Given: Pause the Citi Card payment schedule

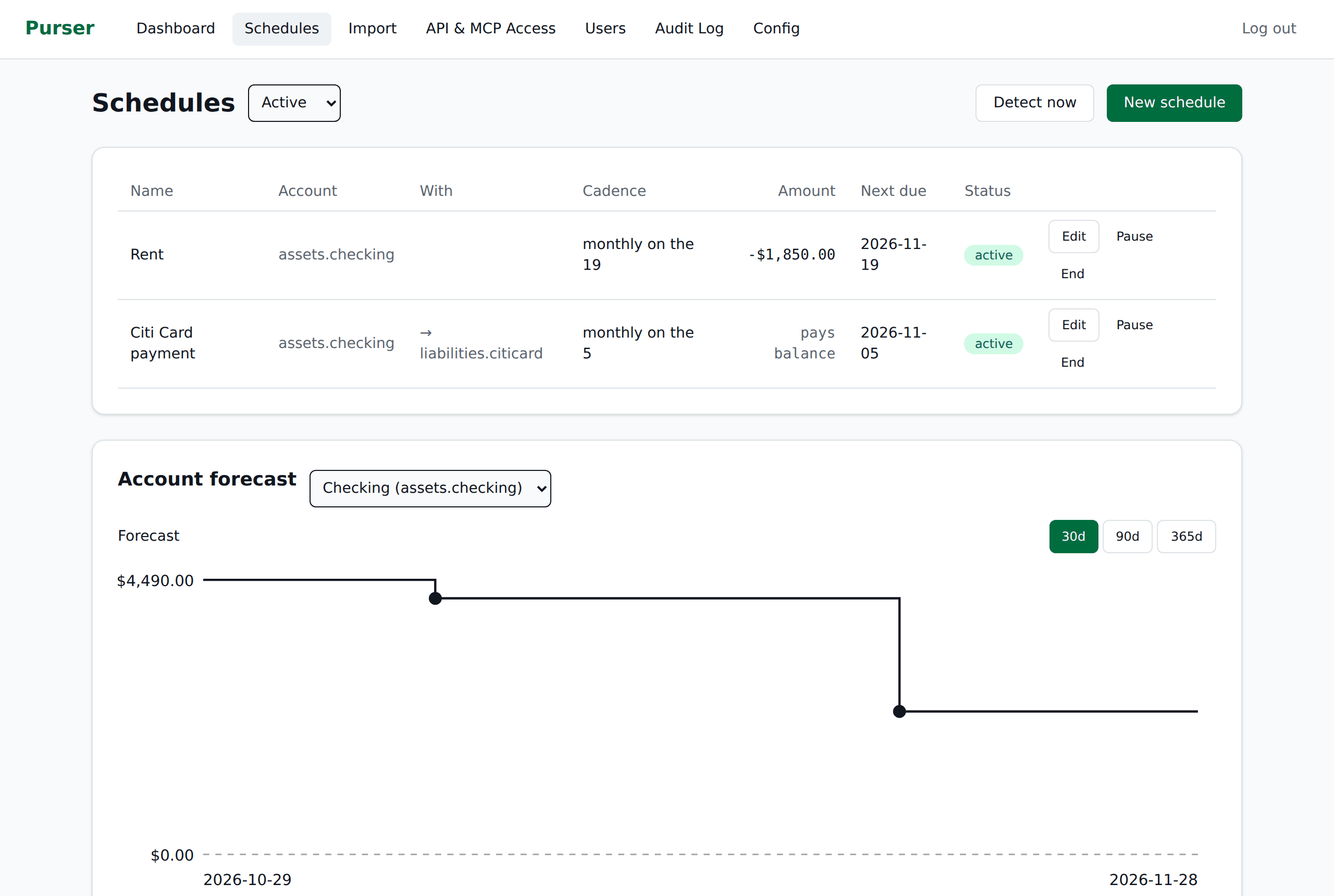Looking at the screenshot, I should pyautogui.click(x=1134, y=325).
